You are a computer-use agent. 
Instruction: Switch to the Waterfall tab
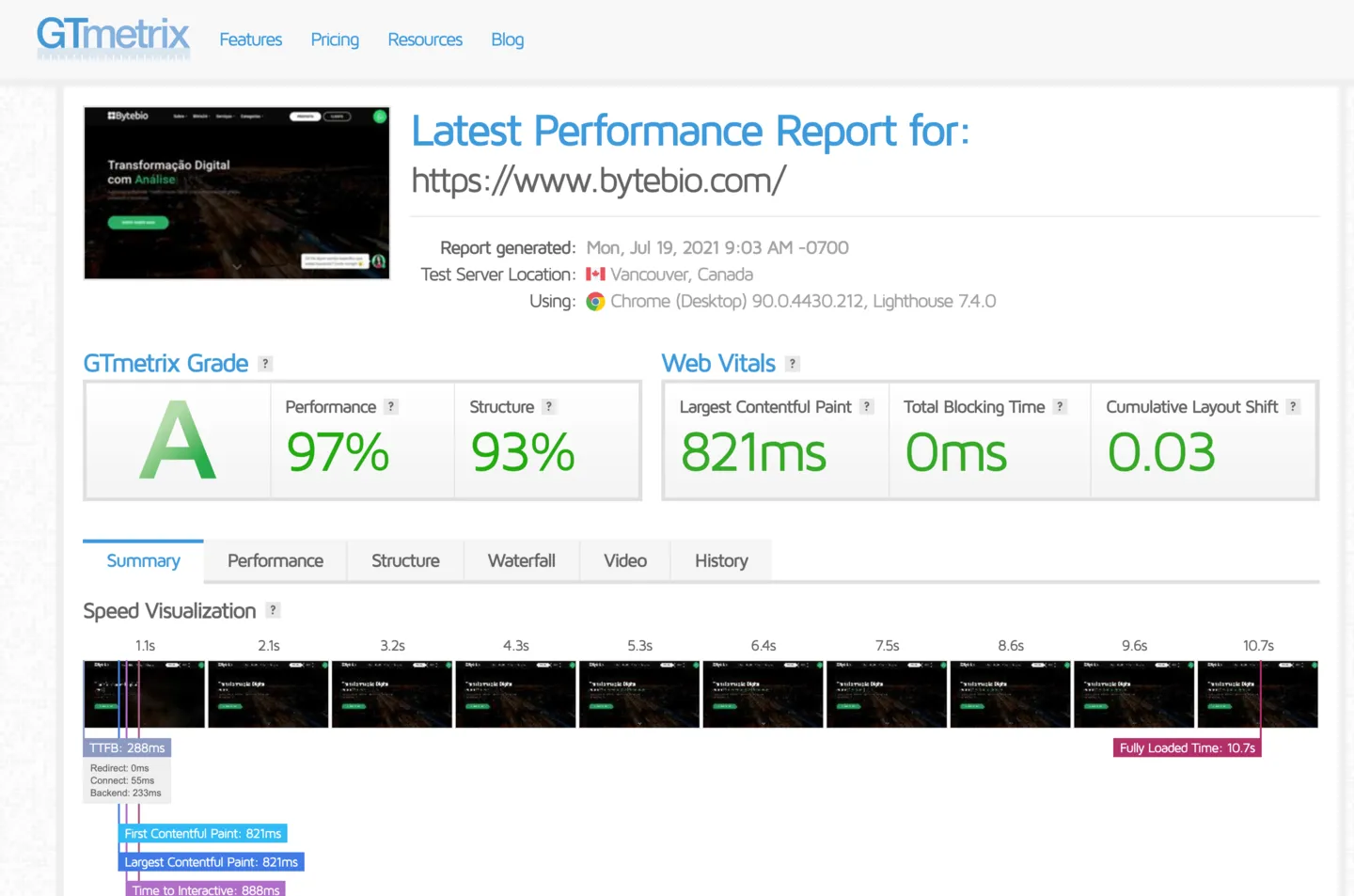point(522,561)
